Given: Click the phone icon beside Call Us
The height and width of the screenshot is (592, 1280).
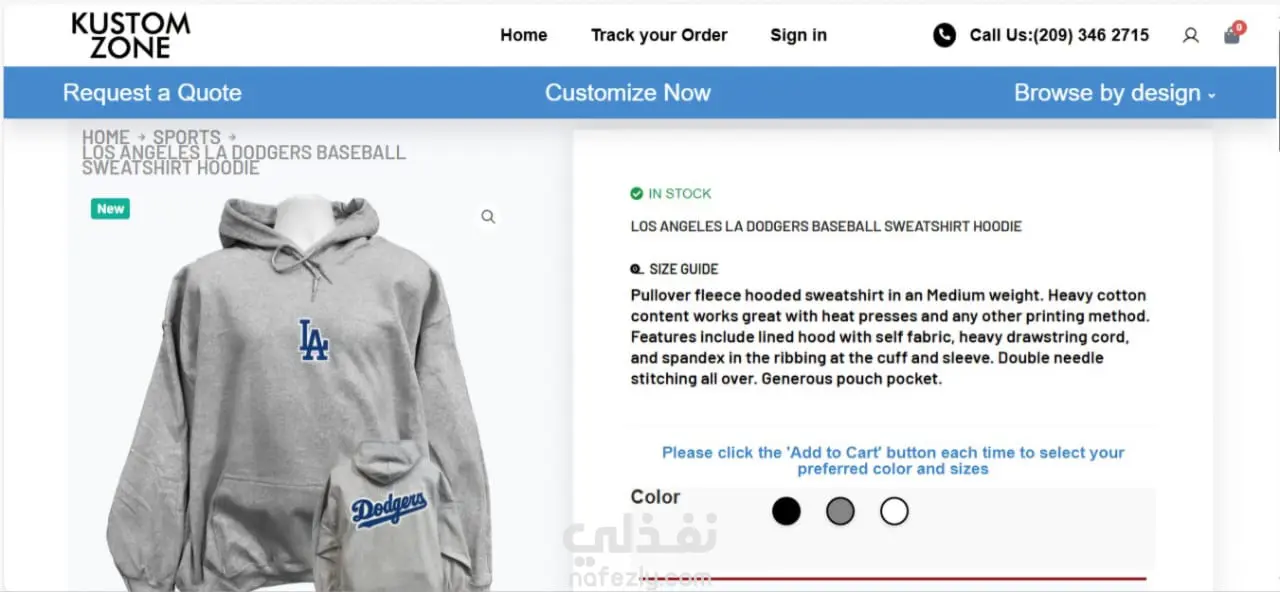Looking at the screenshot, I should [x=944, y=35].
